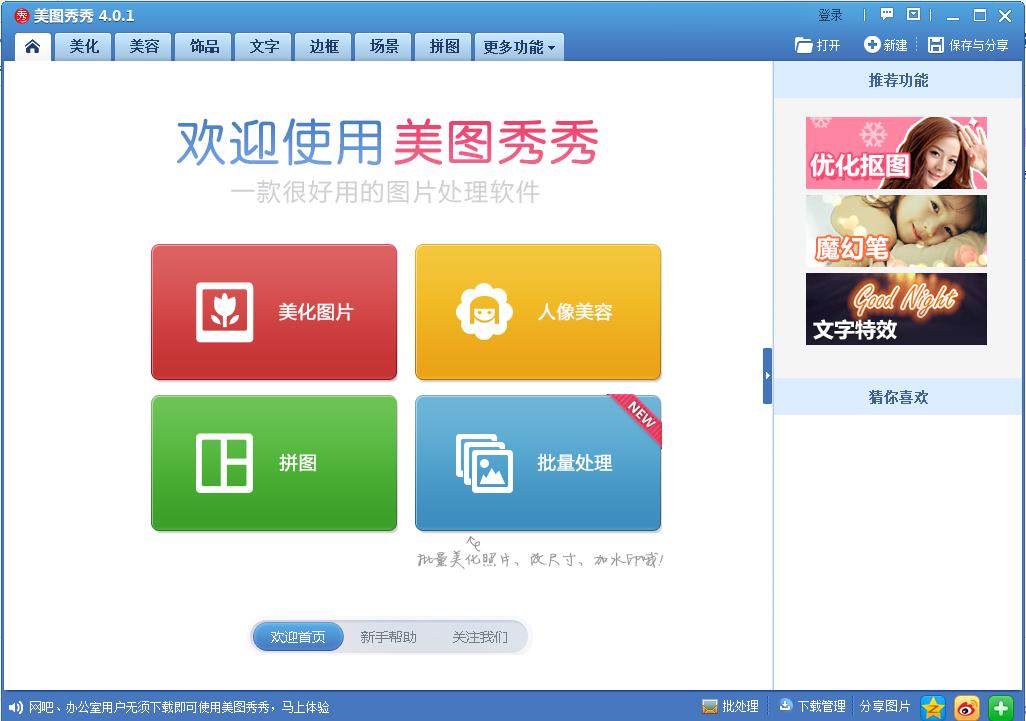Image resolution: width=1026 pixels, height=721 pixels.
Task: Open the 批量处理 batch processing feature
Action: click(x=537, y=462)
